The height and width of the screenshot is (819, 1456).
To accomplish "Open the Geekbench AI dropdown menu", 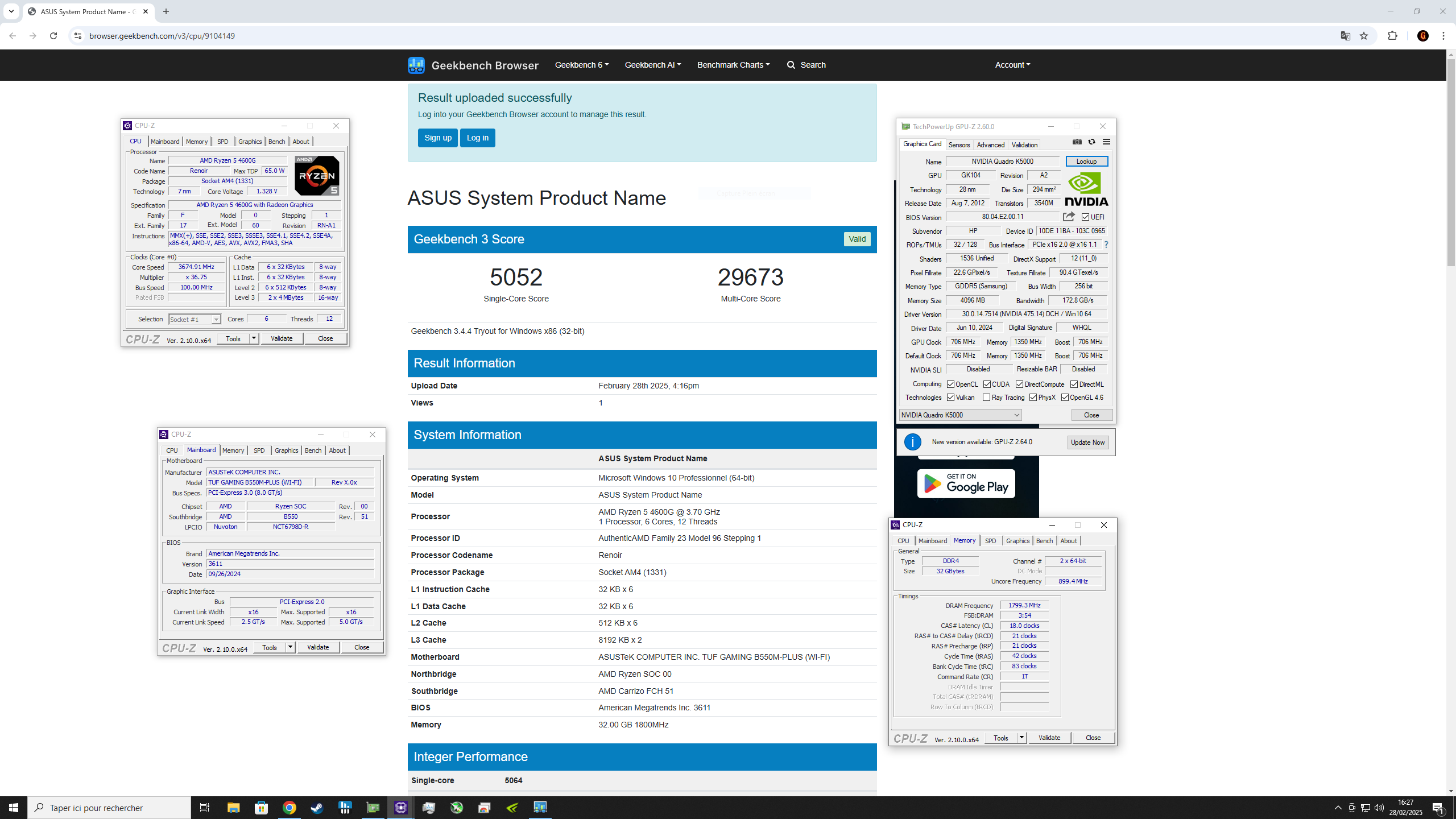I will tap(652, 65).
